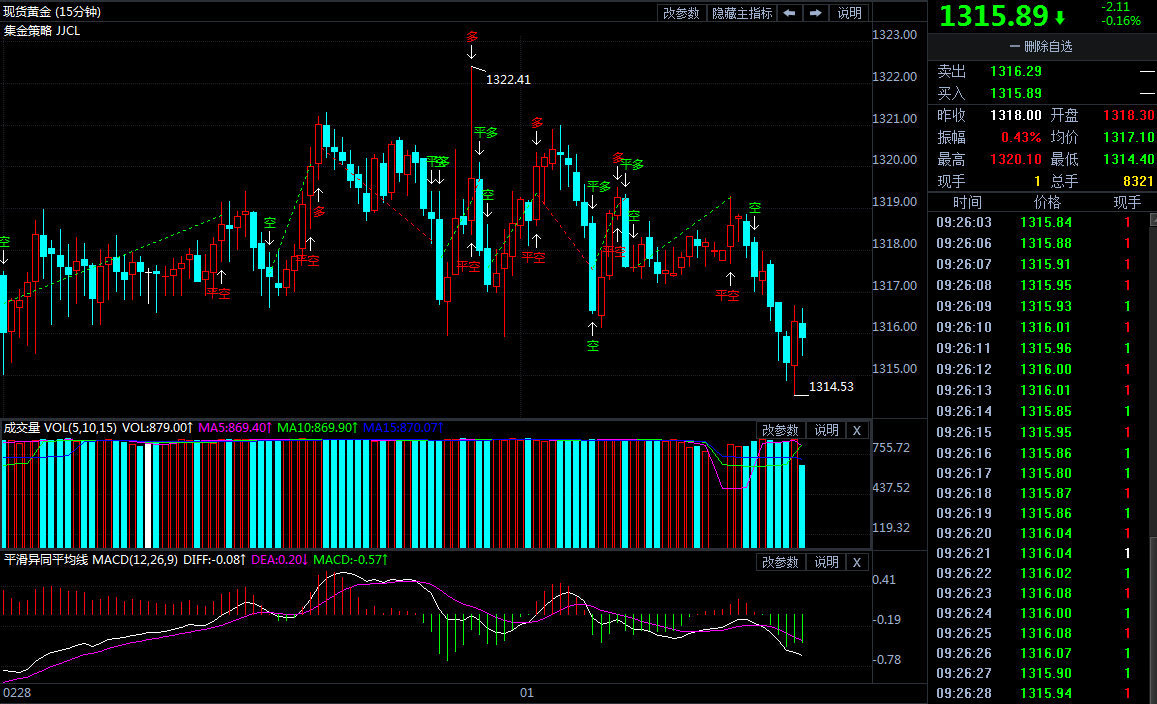Screen dimensions: 1157x704
Task: Close the MACD indicator panel with X
Action: pyautogui.click(x=857, y=562)
